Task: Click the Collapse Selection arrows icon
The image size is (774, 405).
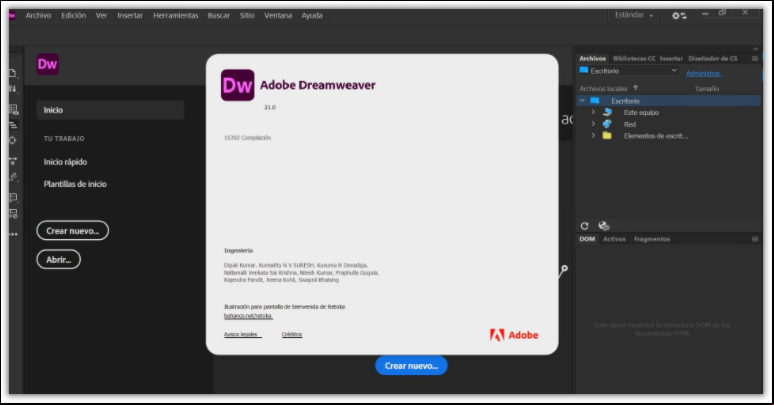Action: click(13, 161)
